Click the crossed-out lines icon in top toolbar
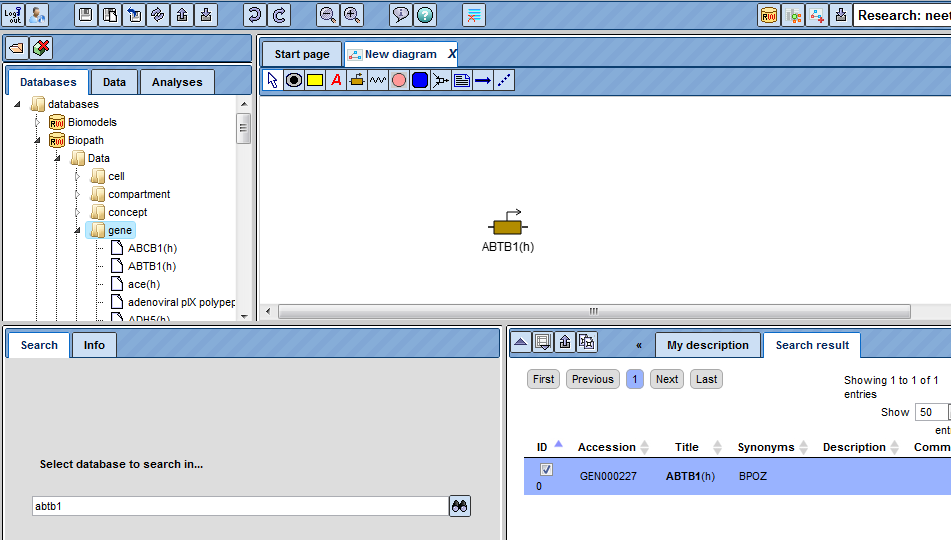 click(x=474, y=15)
